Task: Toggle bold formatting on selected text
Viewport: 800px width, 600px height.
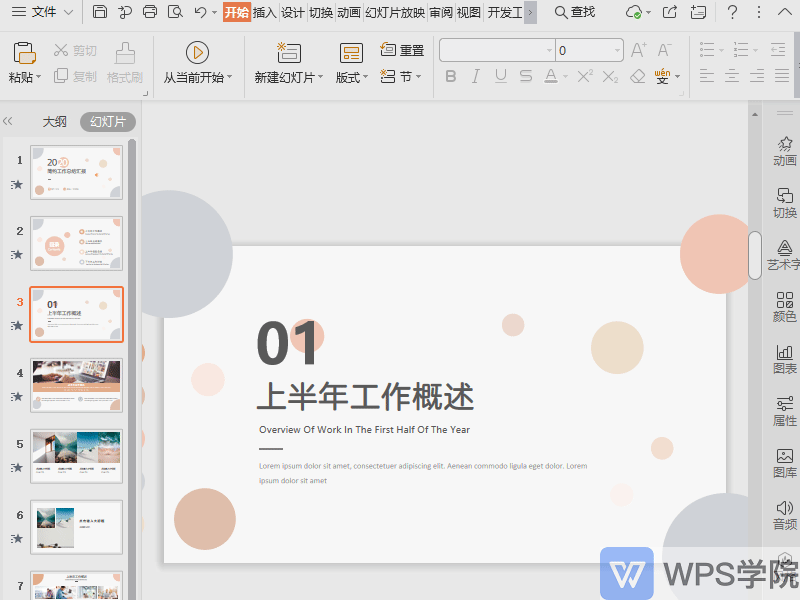Action: point(451,76)
